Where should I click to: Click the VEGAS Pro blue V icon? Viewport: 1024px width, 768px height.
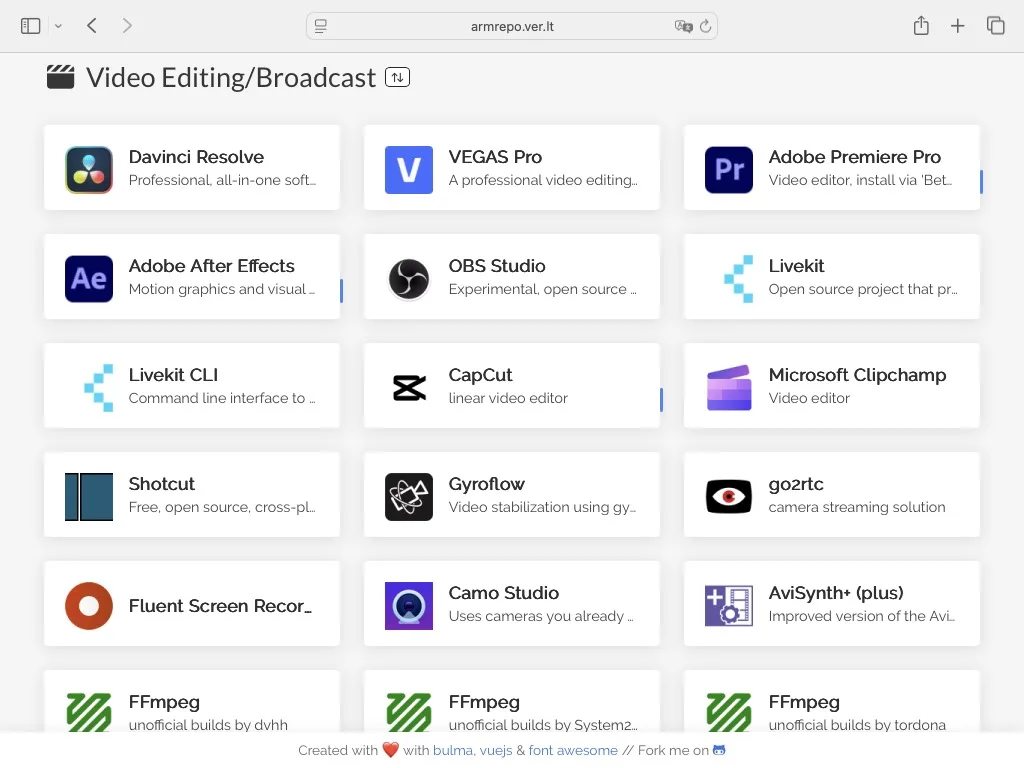409,170
